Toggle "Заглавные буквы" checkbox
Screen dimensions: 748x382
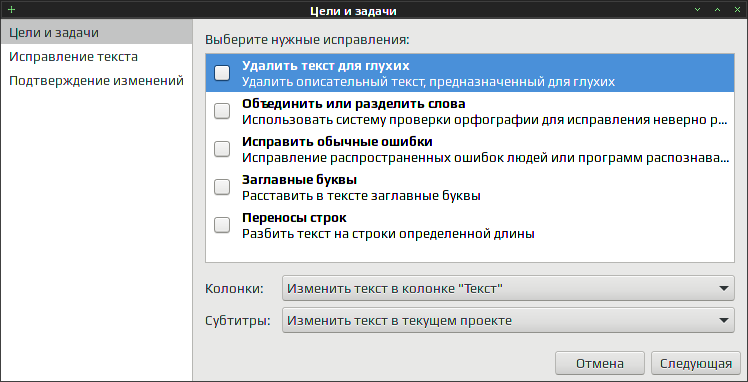click(222, 187)
